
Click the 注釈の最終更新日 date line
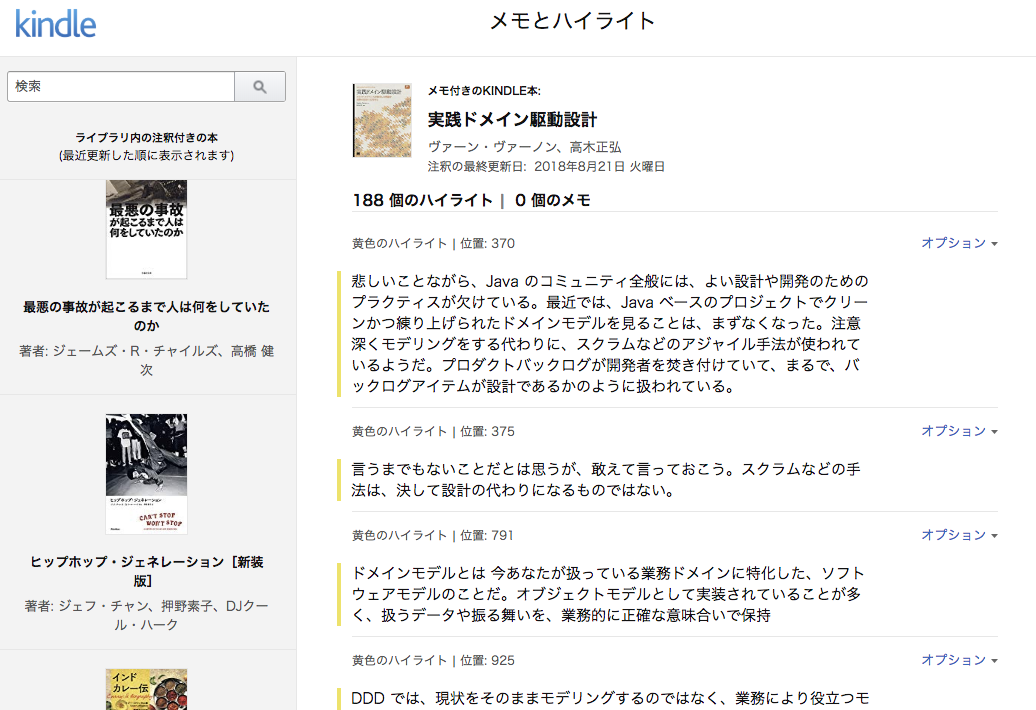click(x=546, y=166)
